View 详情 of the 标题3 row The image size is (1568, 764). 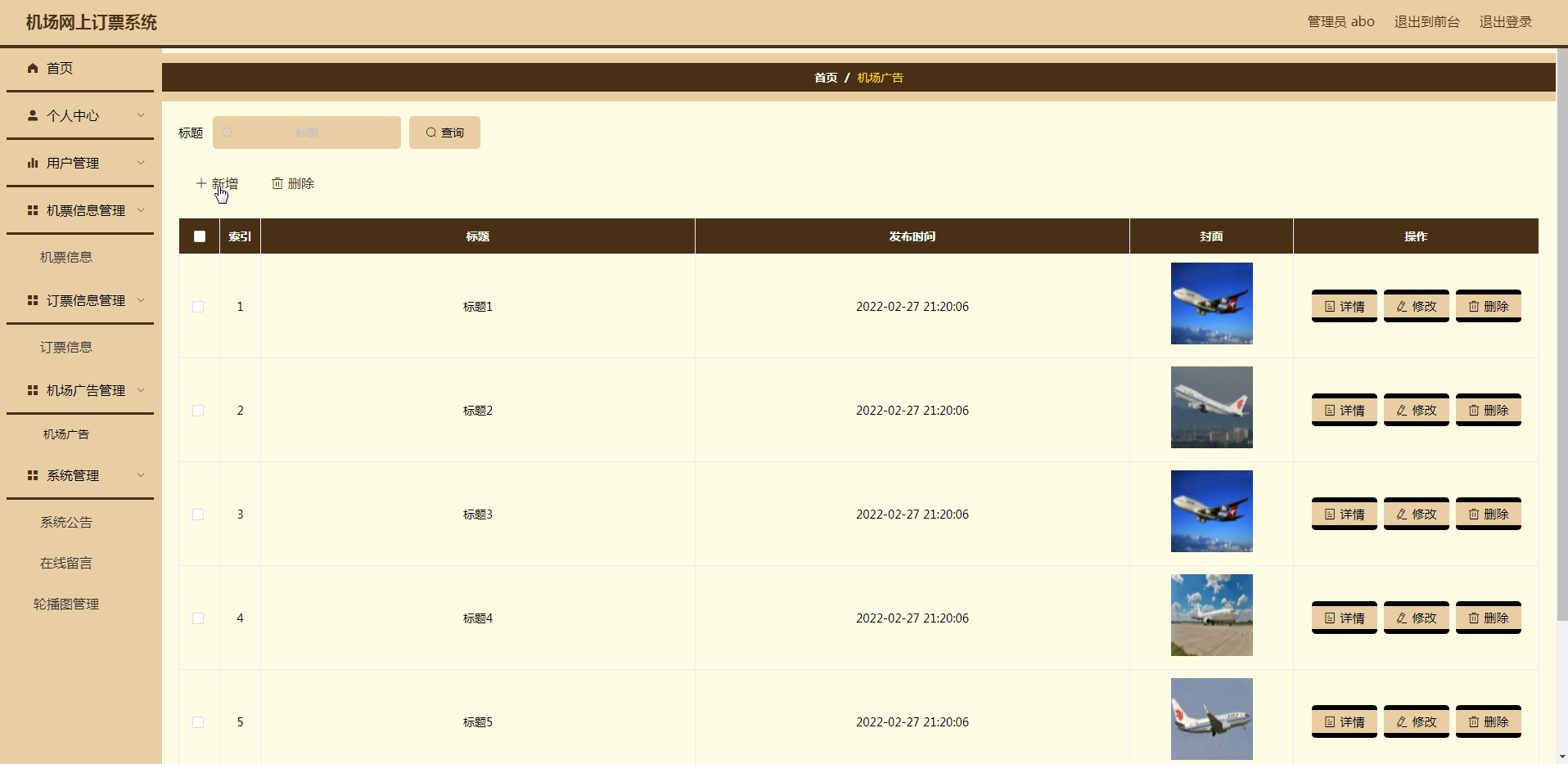tap(1344, 514)
